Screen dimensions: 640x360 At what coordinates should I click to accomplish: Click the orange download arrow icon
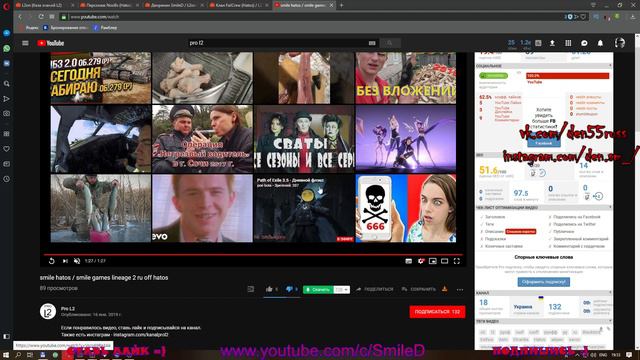444,289
